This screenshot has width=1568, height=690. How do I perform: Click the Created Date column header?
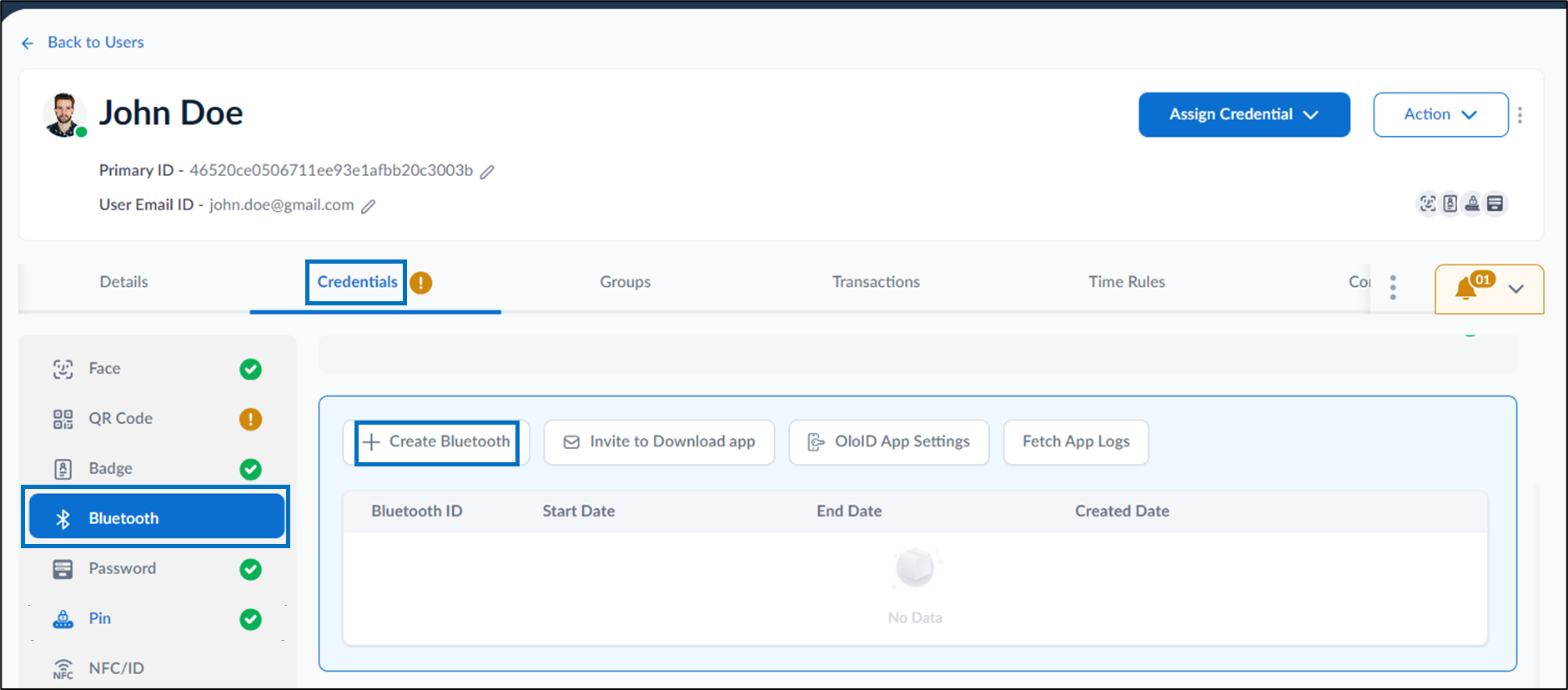tap(1122, 511)
